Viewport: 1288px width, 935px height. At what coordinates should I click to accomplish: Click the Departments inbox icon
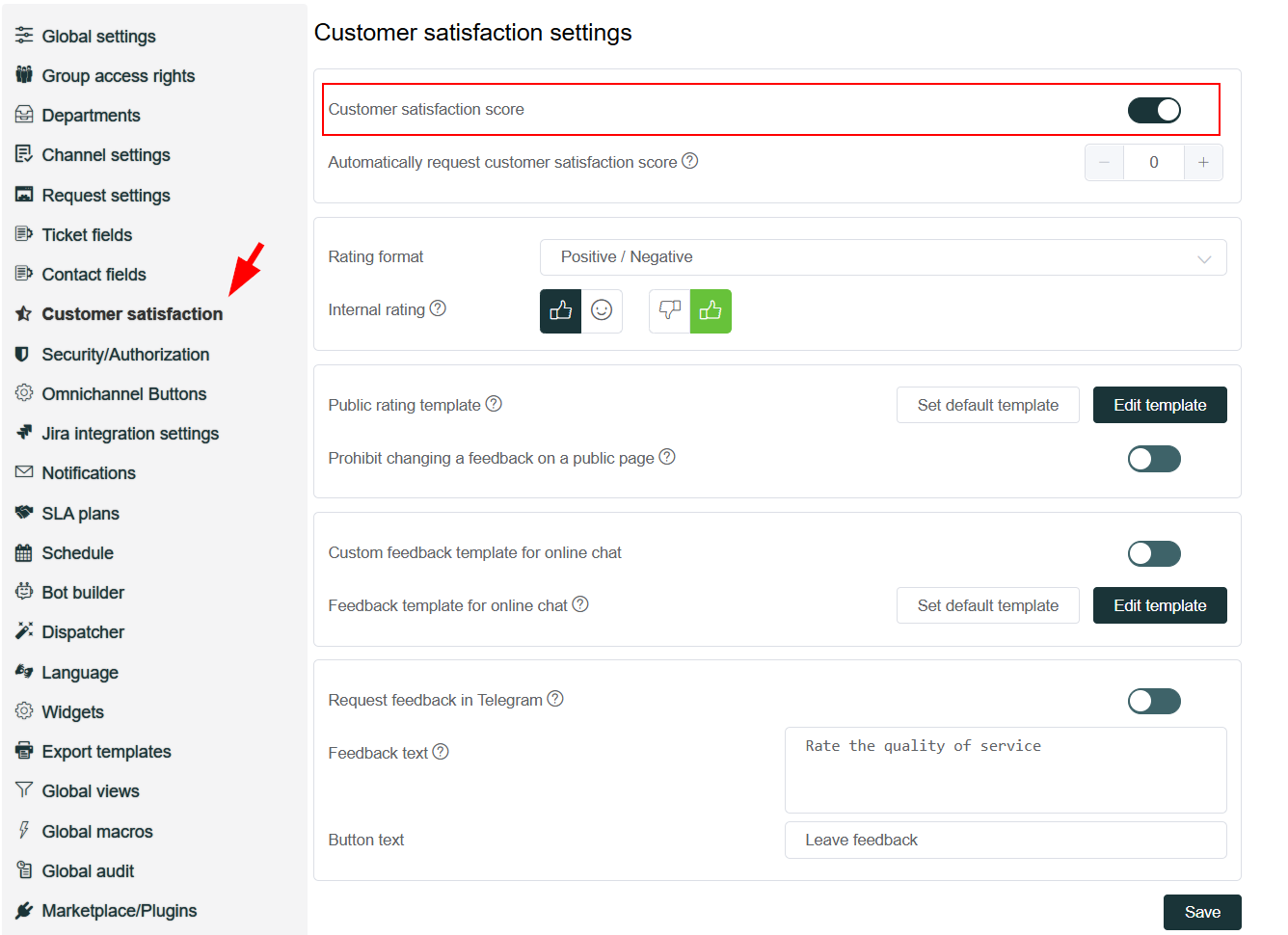pyautogui.click(x=24, y=115)
